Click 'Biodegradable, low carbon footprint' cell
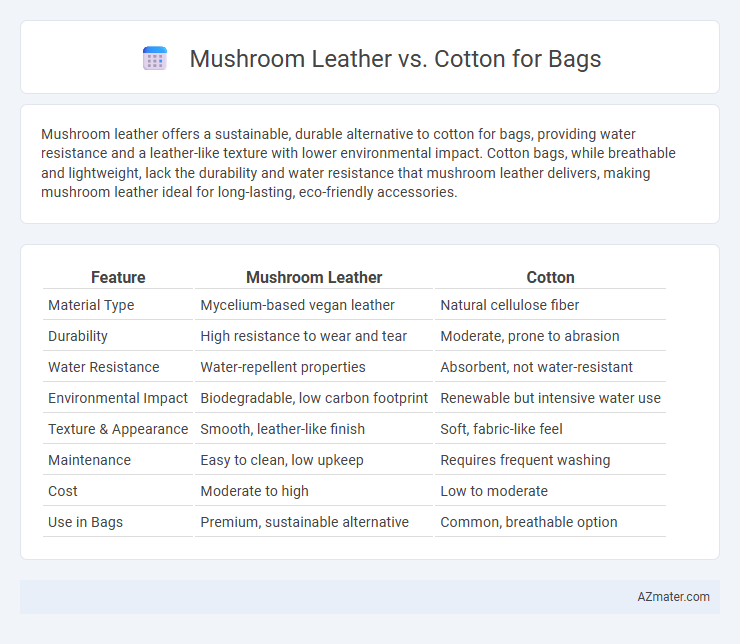The width and height of the screenshot is (740, 644). point(314,398)
